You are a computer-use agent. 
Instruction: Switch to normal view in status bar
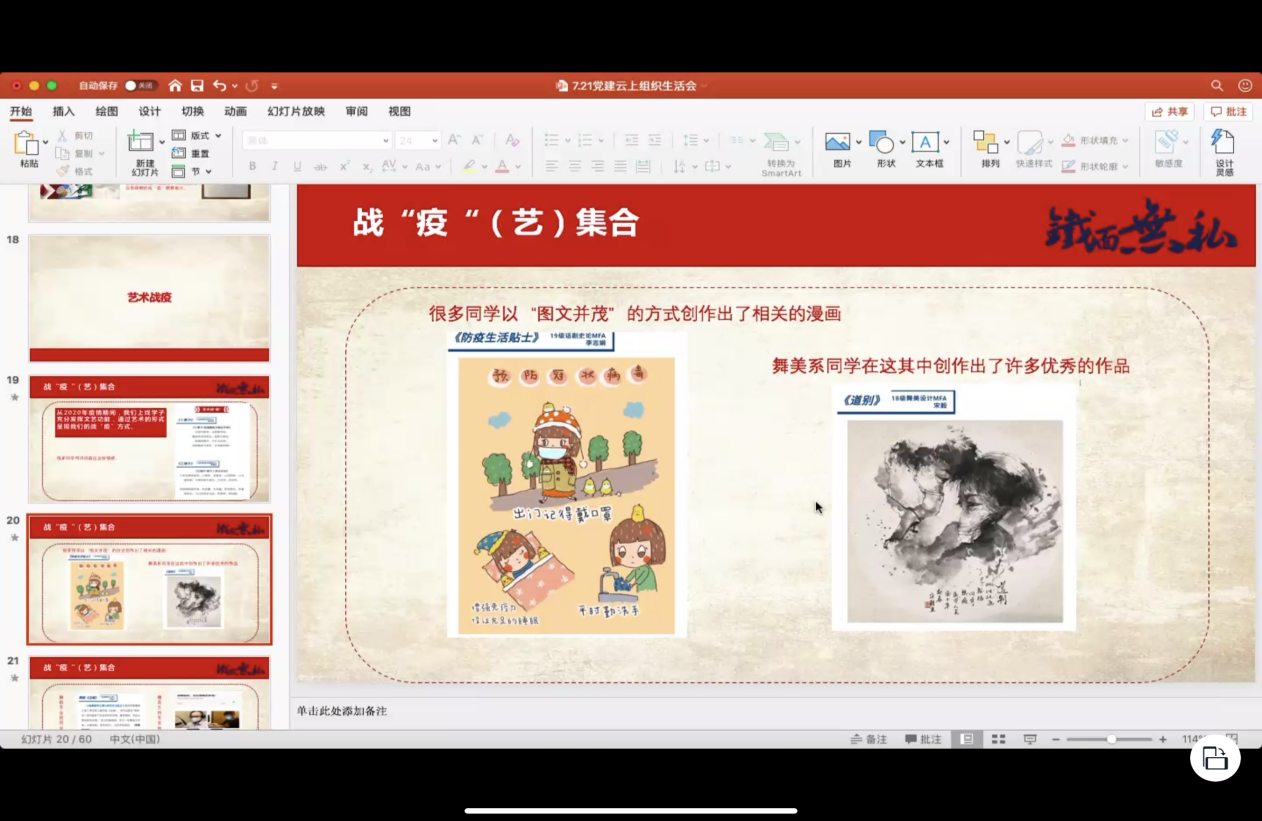[x=966, y=739]
